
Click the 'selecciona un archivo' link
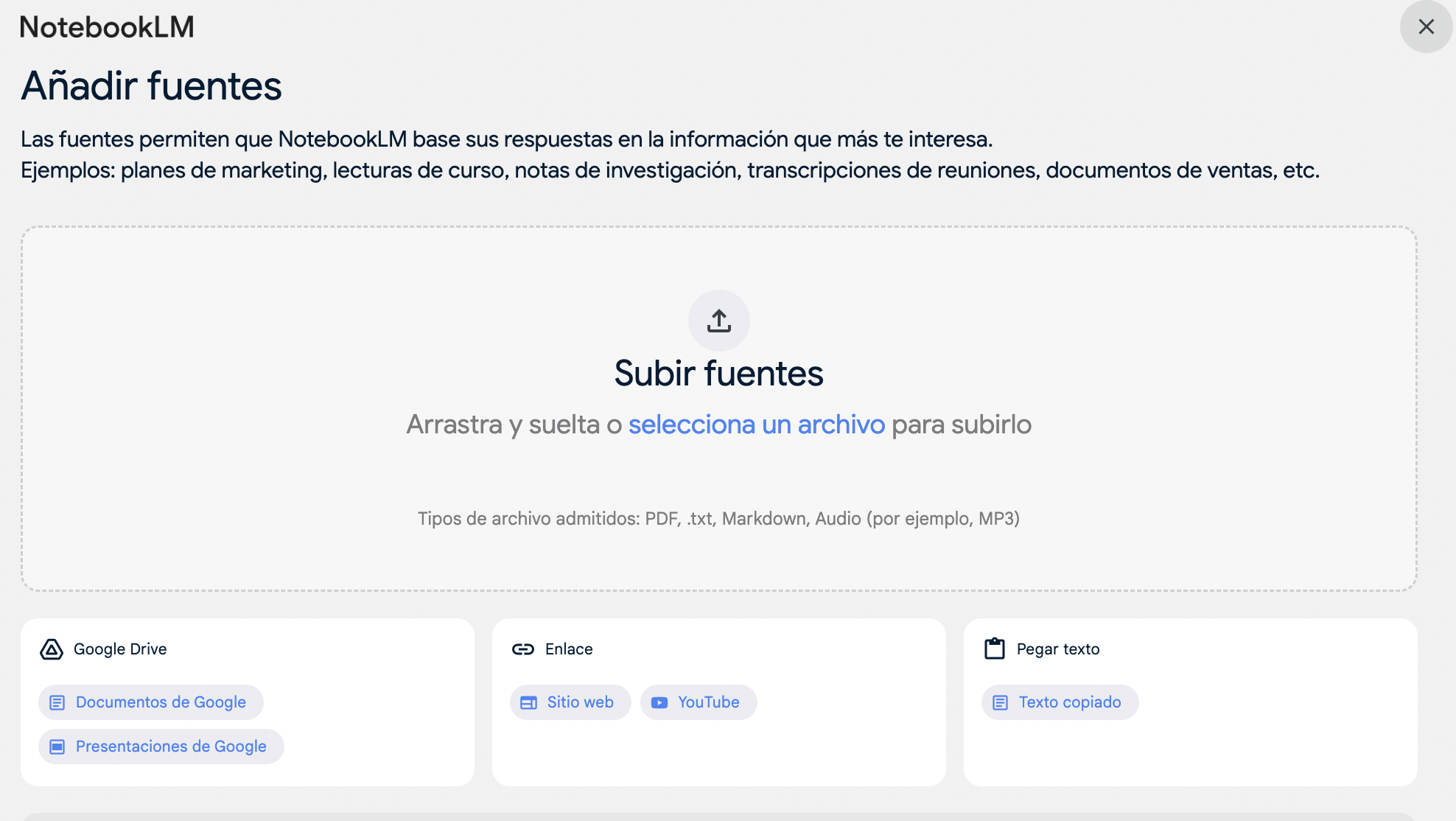pyautogui.click(x=757, y=425)
